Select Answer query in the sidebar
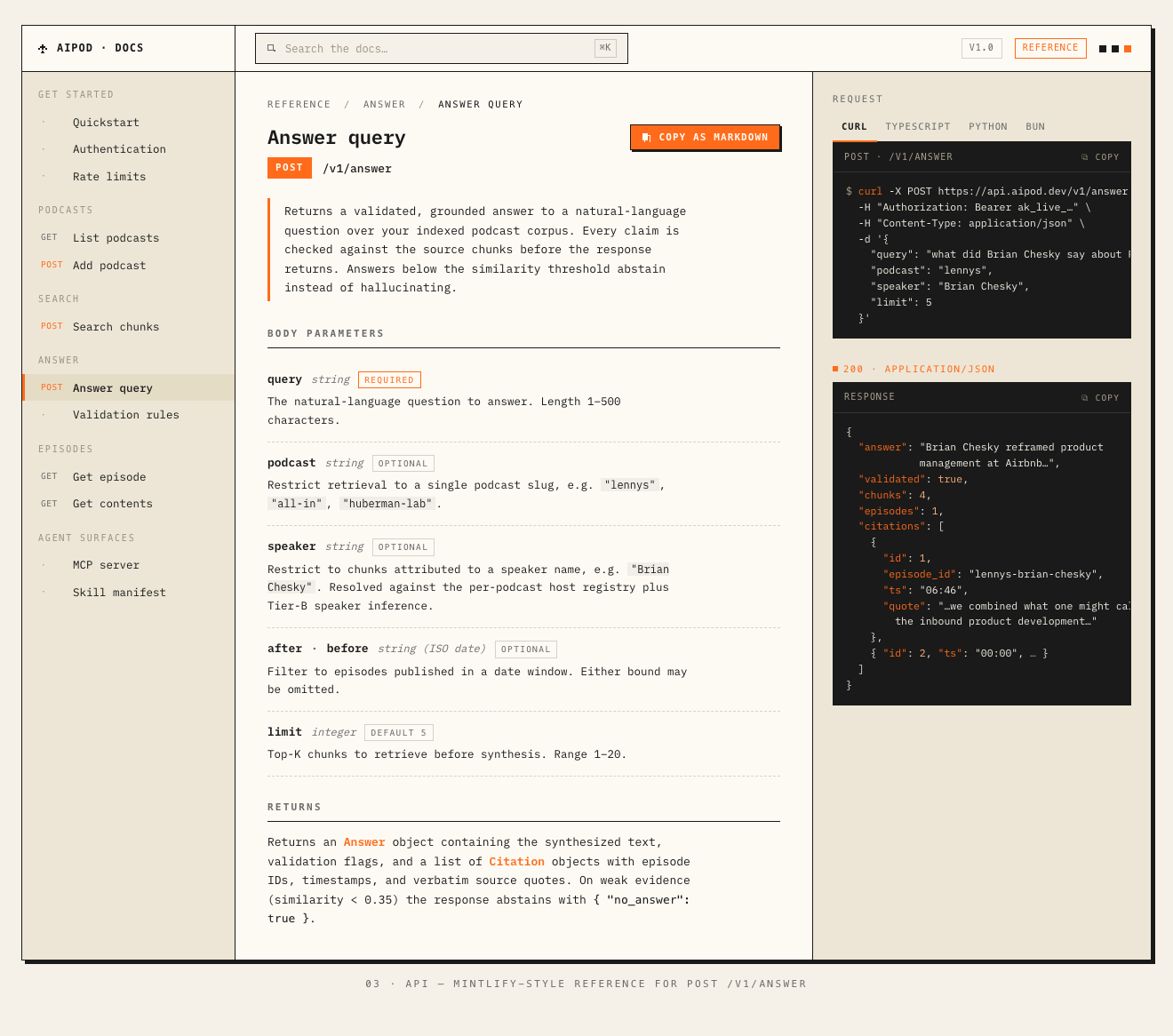Screen dimensions: 1173x1036 pyautogui.click(x=129, y=388)
